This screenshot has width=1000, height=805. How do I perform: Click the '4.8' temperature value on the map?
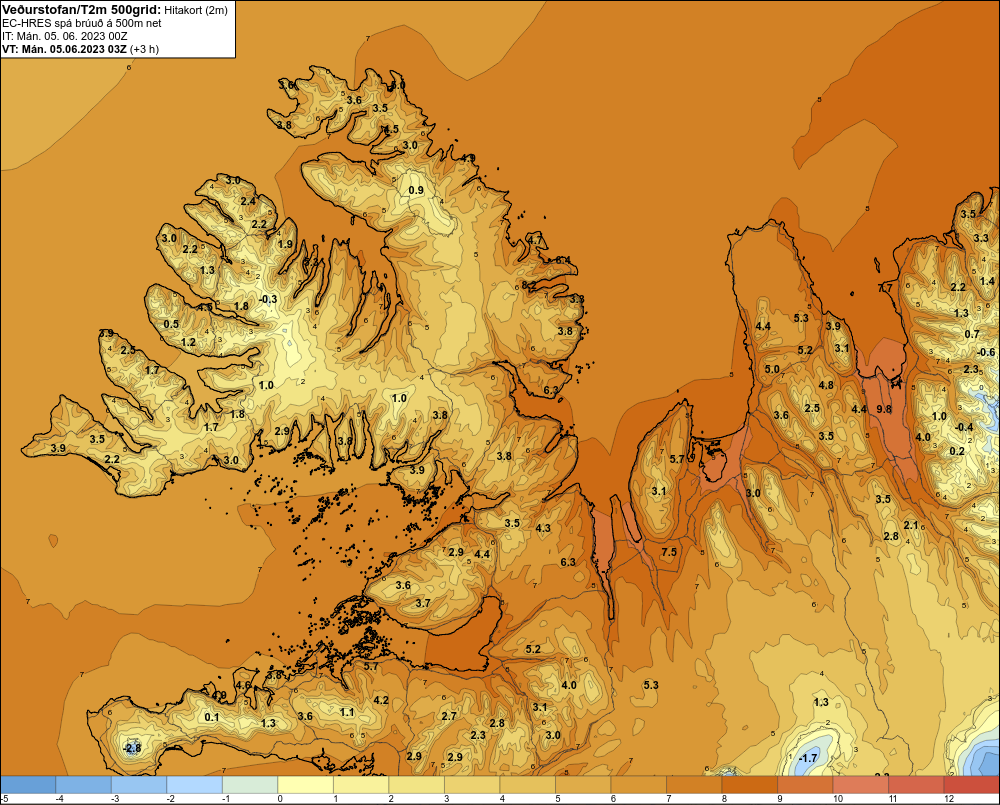click(826, 385)
